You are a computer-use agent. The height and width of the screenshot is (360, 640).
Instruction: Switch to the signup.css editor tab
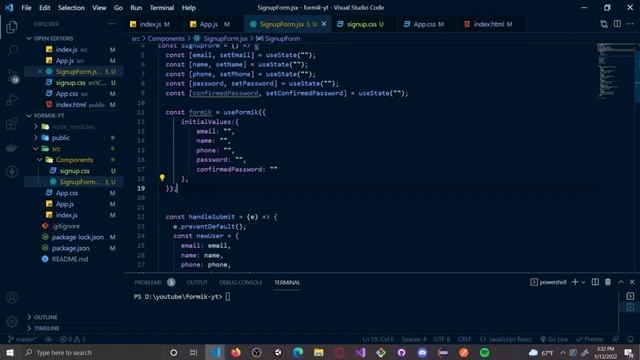(x=362, y=24)
